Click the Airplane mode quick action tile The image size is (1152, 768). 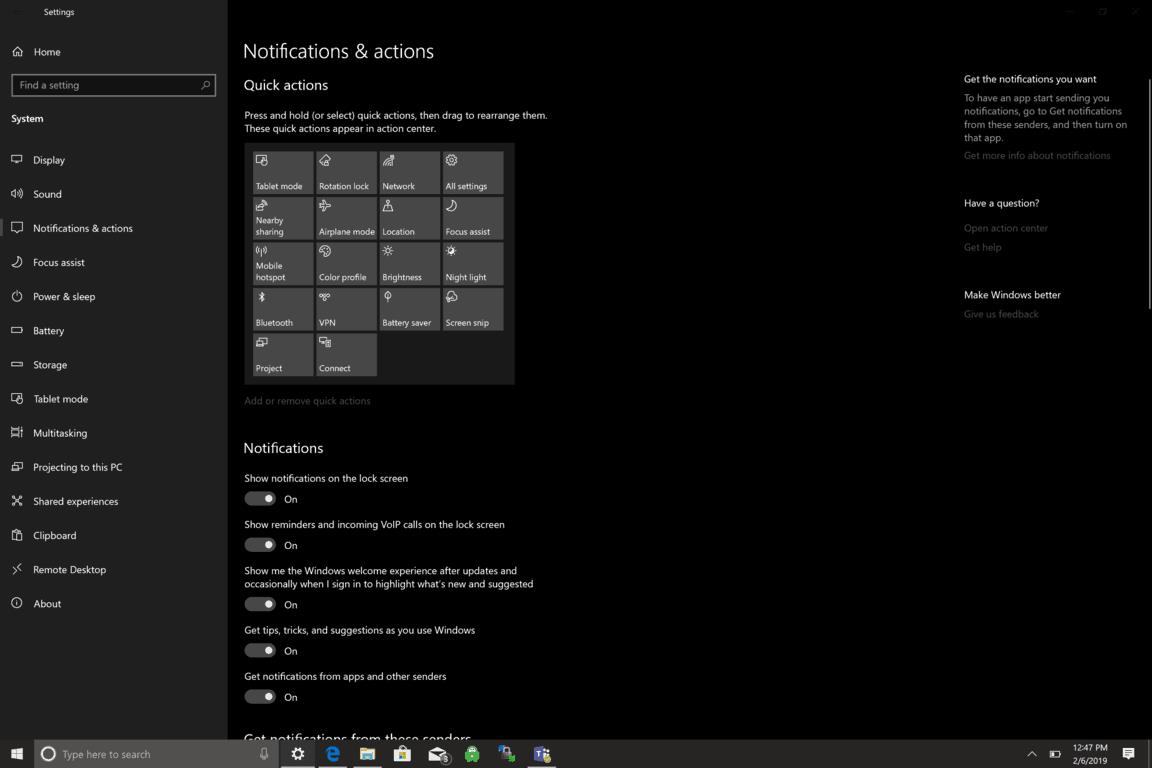(x=345, y=217)
